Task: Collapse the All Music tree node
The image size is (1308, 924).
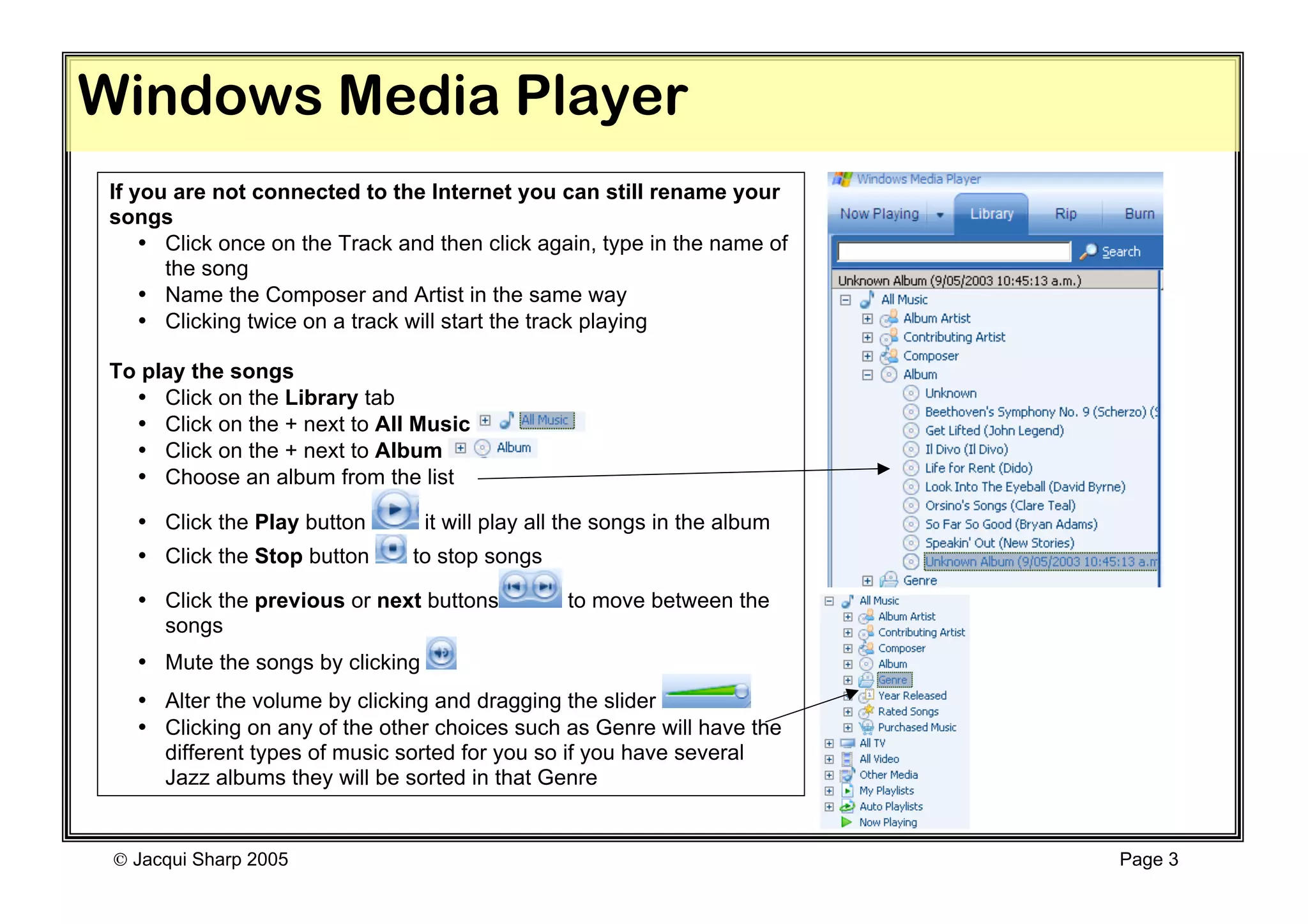Action: point(846,299)
